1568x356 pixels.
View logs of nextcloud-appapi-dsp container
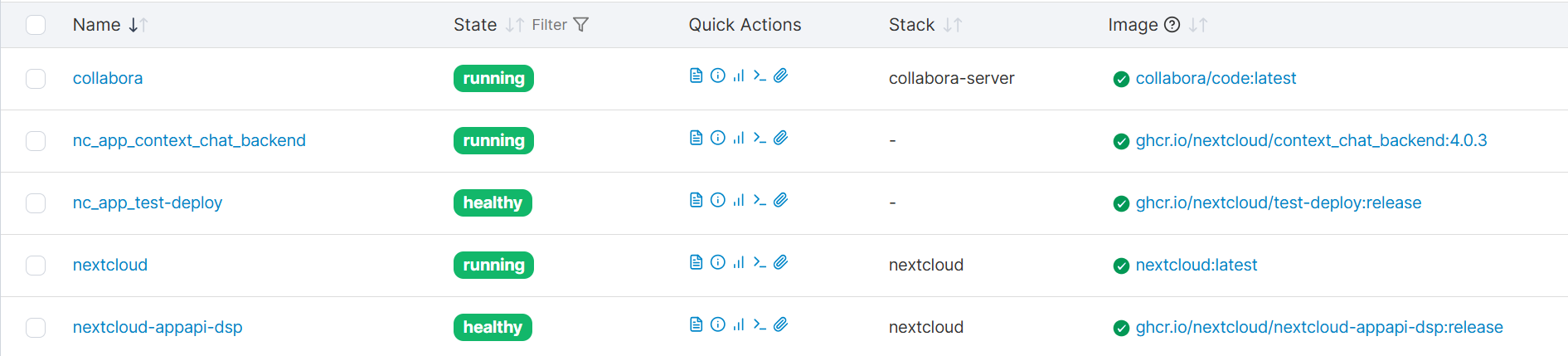(x=697, y=324)
